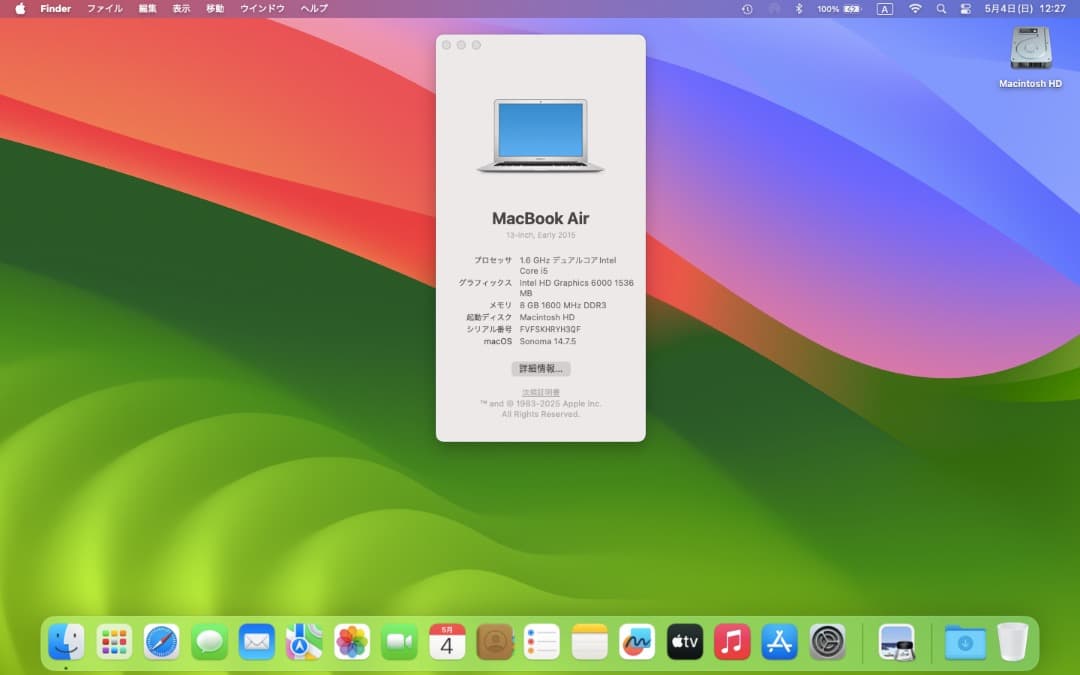
Task: Open System Settings from the Dock
Action: (827, 641)
